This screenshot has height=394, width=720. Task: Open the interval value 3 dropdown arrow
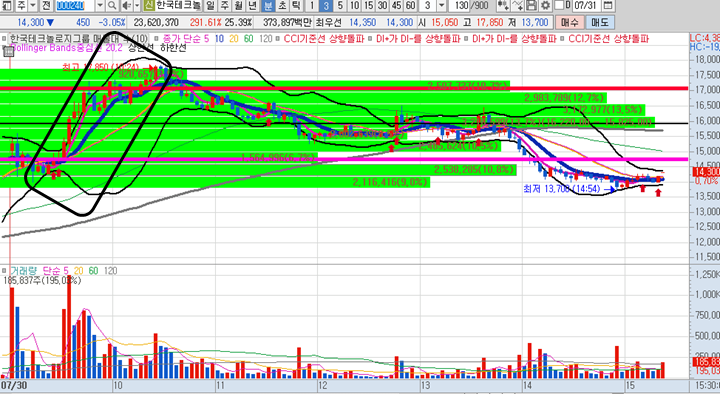click(x=441, y=6)
